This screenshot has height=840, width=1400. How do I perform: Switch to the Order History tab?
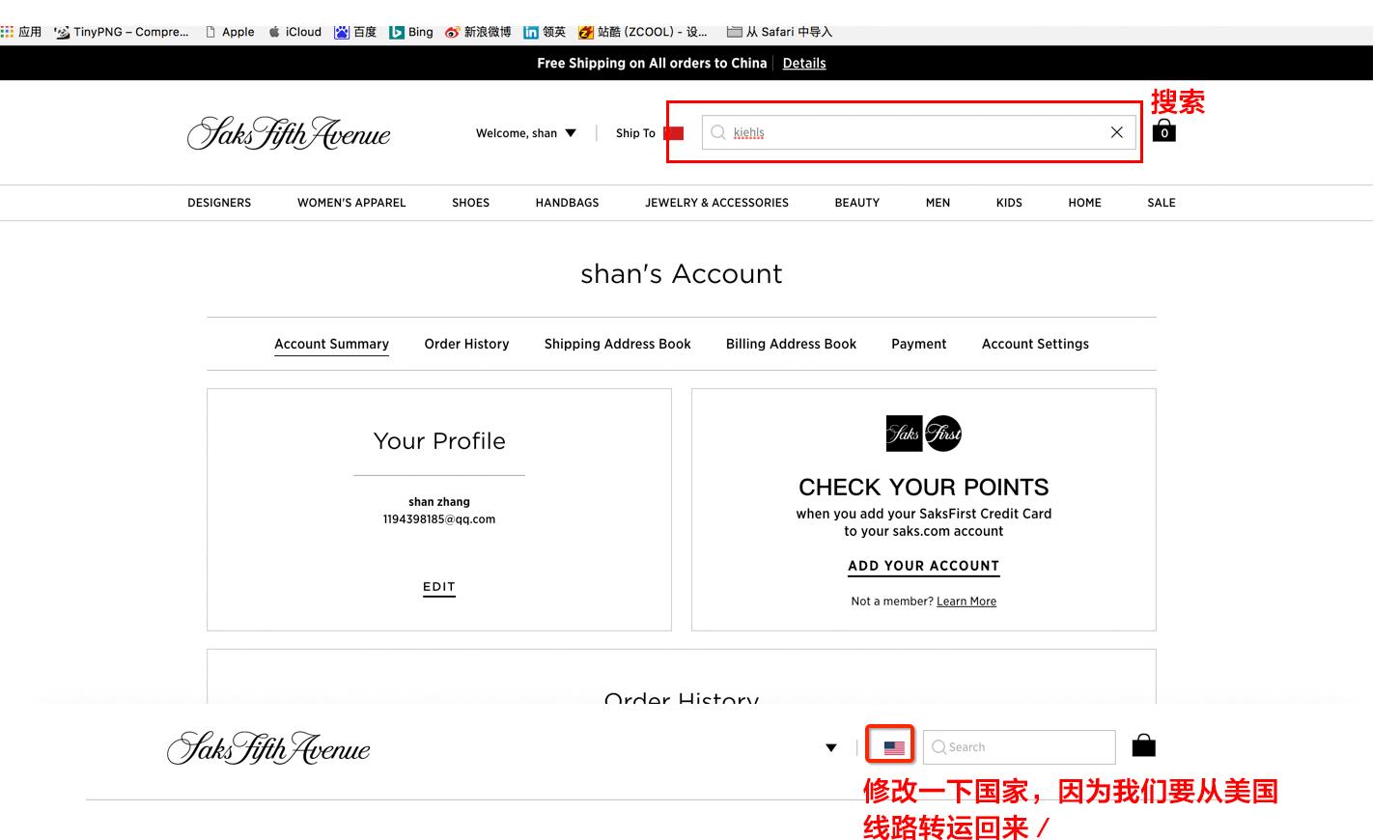(x=466, y=344)
